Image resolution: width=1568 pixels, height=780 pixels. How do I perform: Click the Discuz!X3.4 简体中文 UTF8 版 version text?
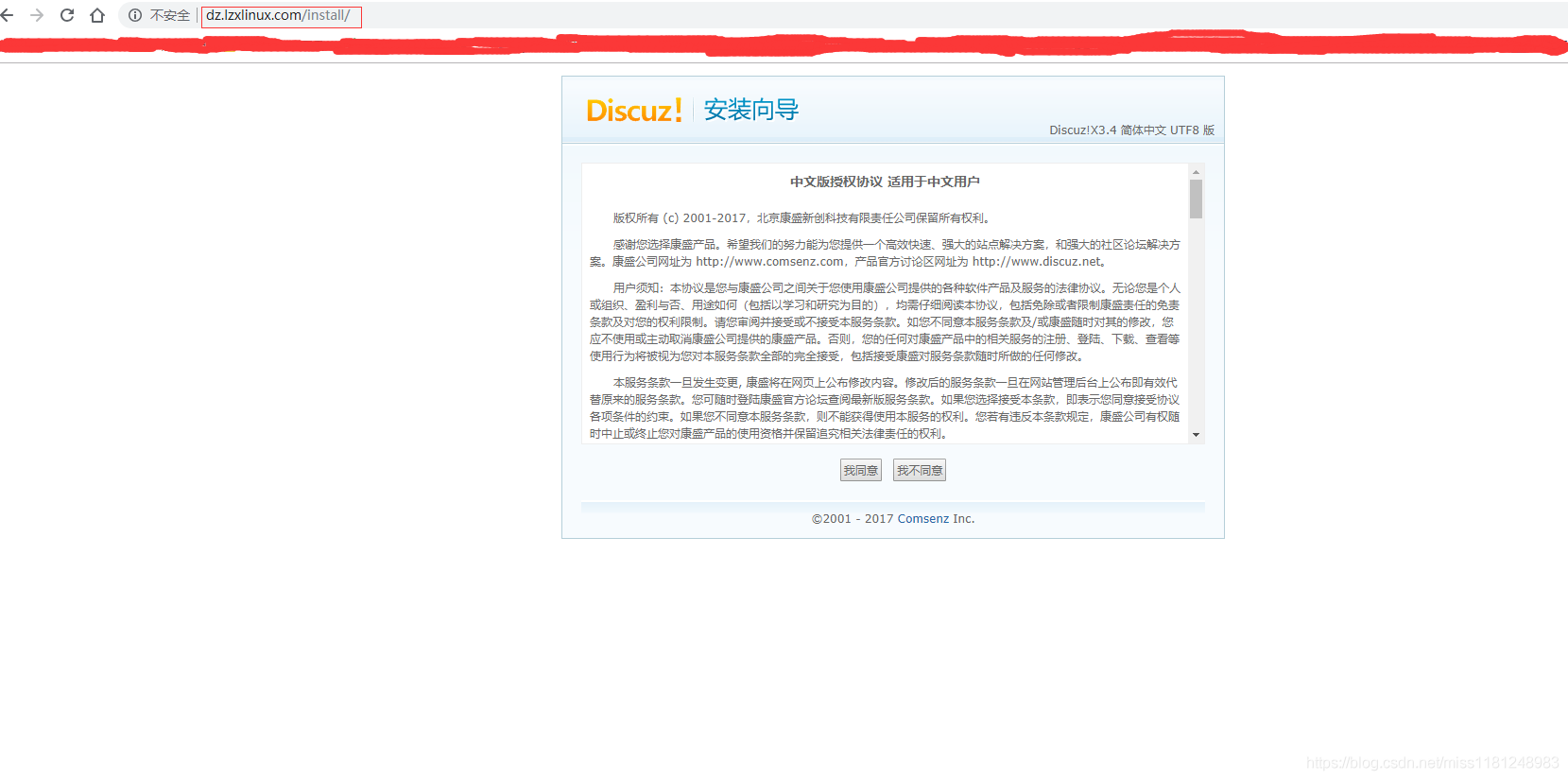(x=1131, y=130)
